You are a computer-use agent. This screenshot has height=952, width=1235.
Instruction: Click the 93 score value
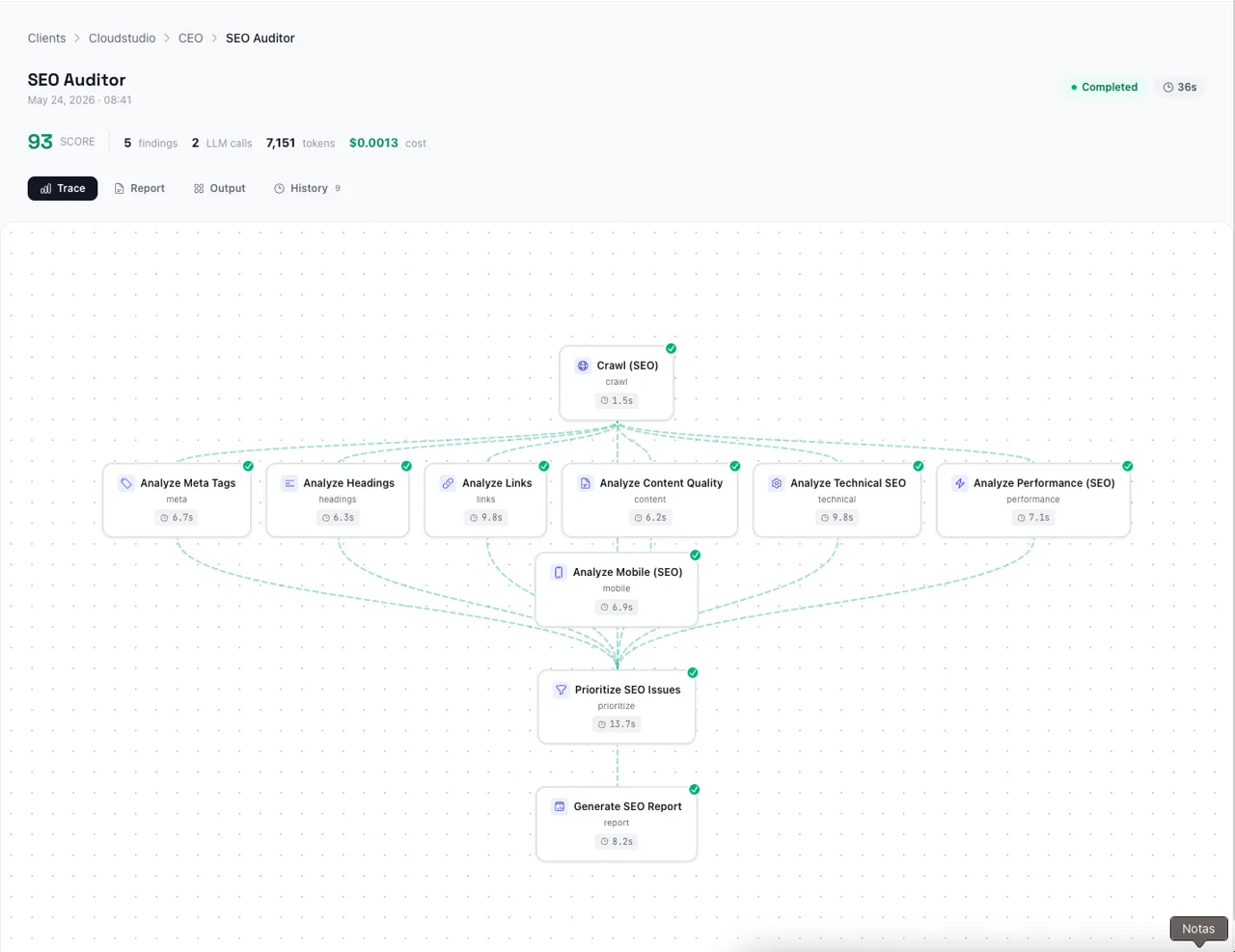[x=40, y=142]
